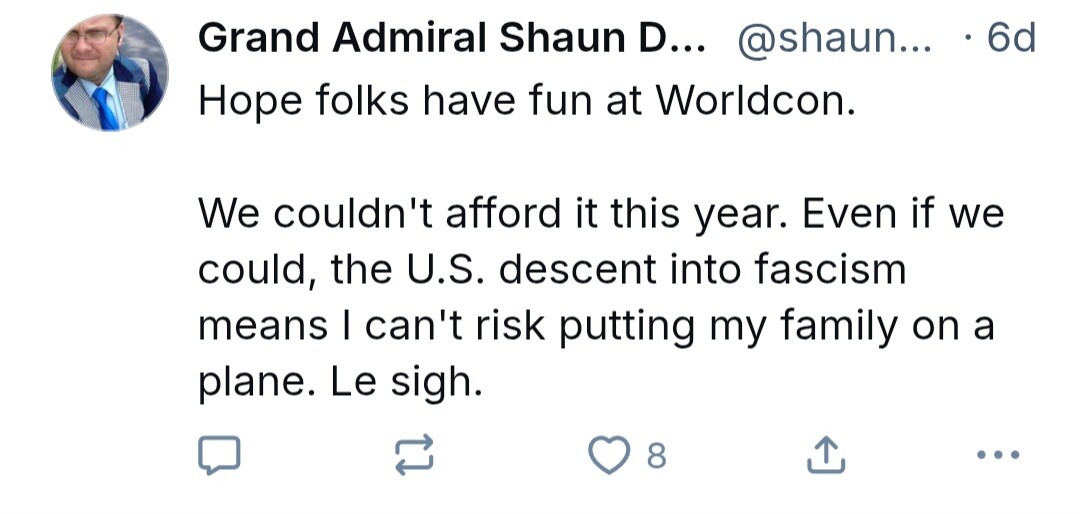The image size is (1080, 514).
Task: Click the like count number 8
Action: pos(657,455)
